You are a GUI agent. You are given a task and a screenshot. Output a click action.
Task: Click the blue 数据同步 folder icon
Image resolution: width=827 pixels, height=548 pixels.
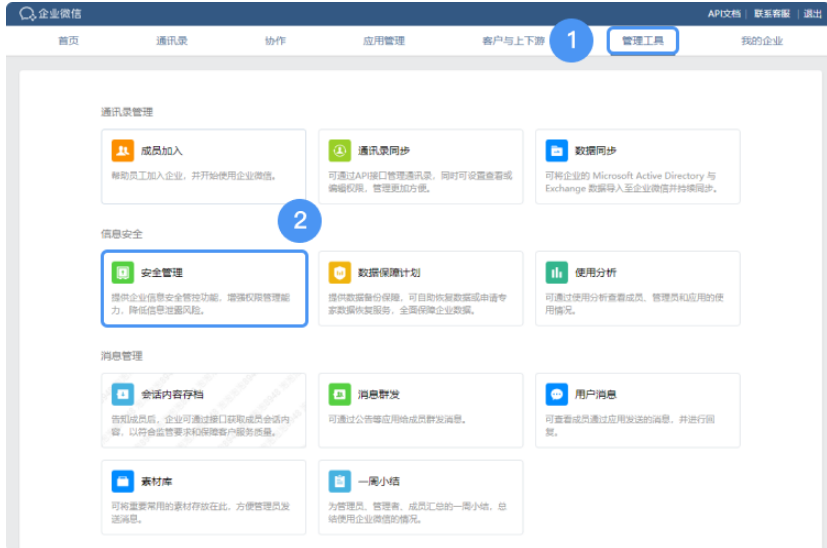coord(556,151)
